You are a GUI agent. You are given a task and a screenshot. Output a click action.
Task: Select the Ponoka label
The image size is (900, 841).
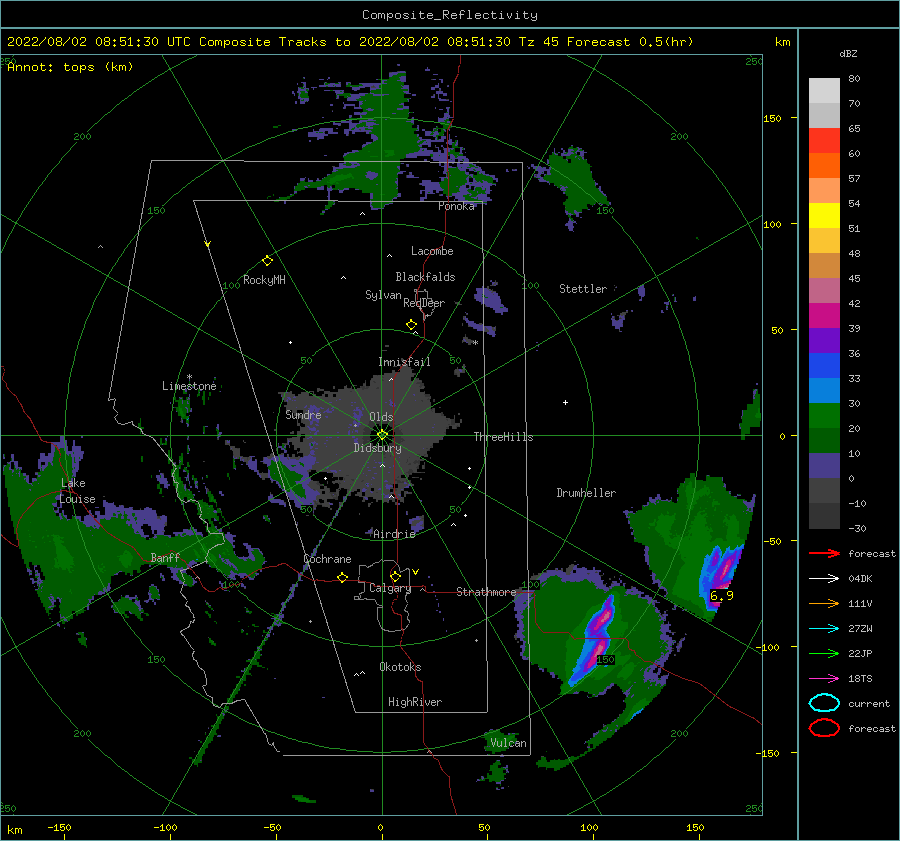(x=456, y=206)
